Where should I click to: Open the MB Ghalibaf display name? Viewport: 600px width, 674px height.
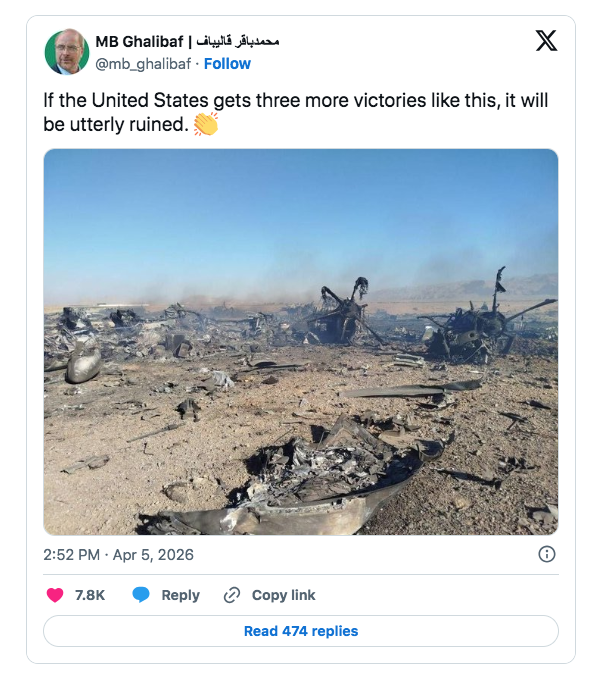(140, 42)
